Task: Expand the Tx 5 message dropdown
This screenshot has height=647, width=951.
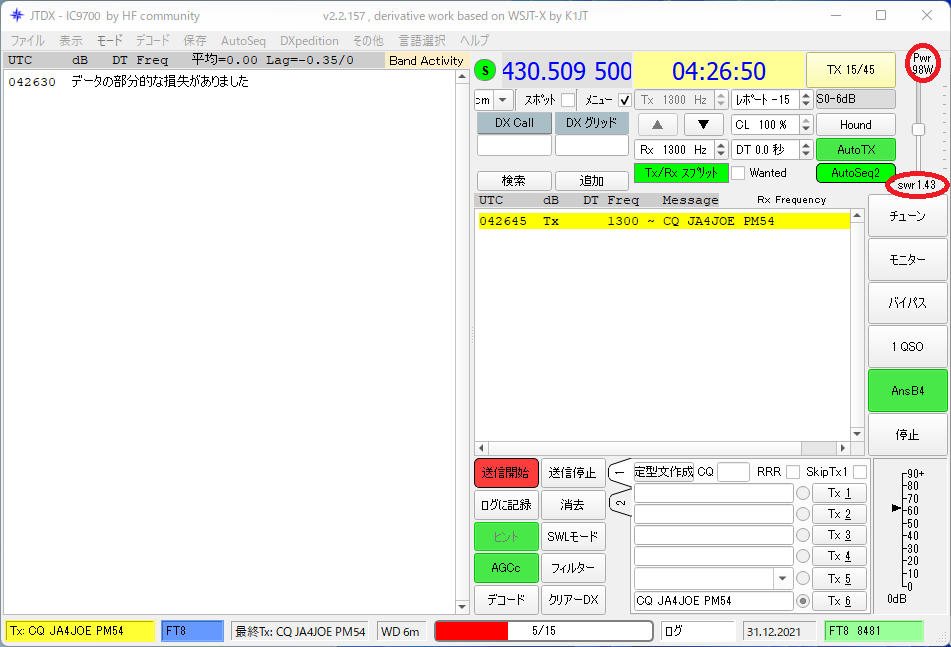Action: click(782, 578)
